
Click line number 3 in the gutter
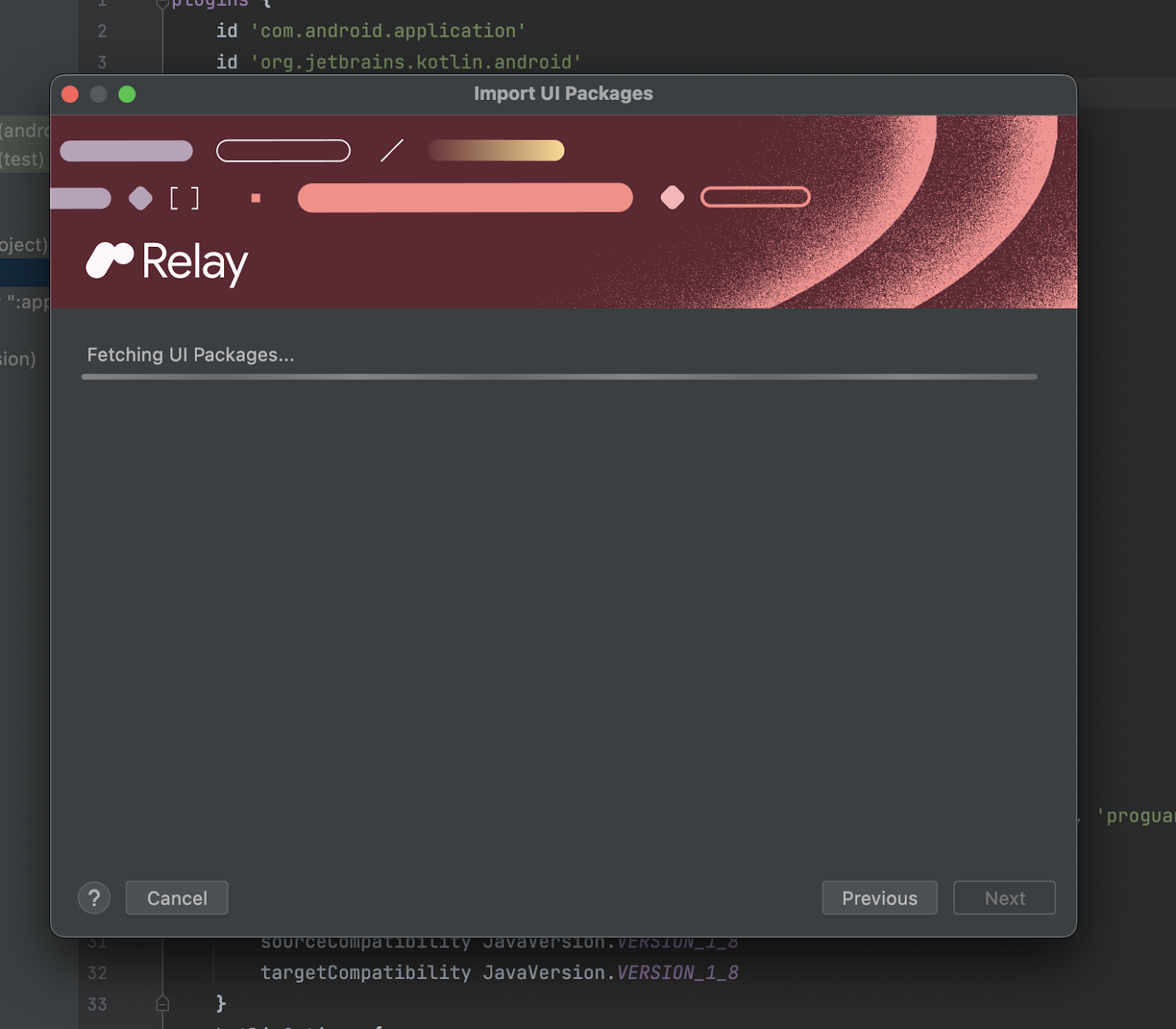102,62
